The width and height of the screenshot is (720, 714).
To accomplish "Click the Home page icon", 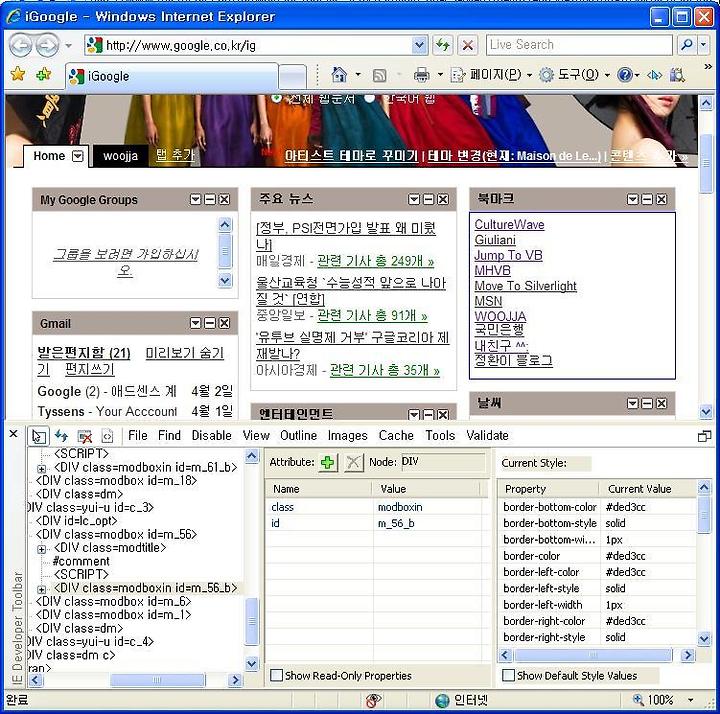I will coord(339,74).
